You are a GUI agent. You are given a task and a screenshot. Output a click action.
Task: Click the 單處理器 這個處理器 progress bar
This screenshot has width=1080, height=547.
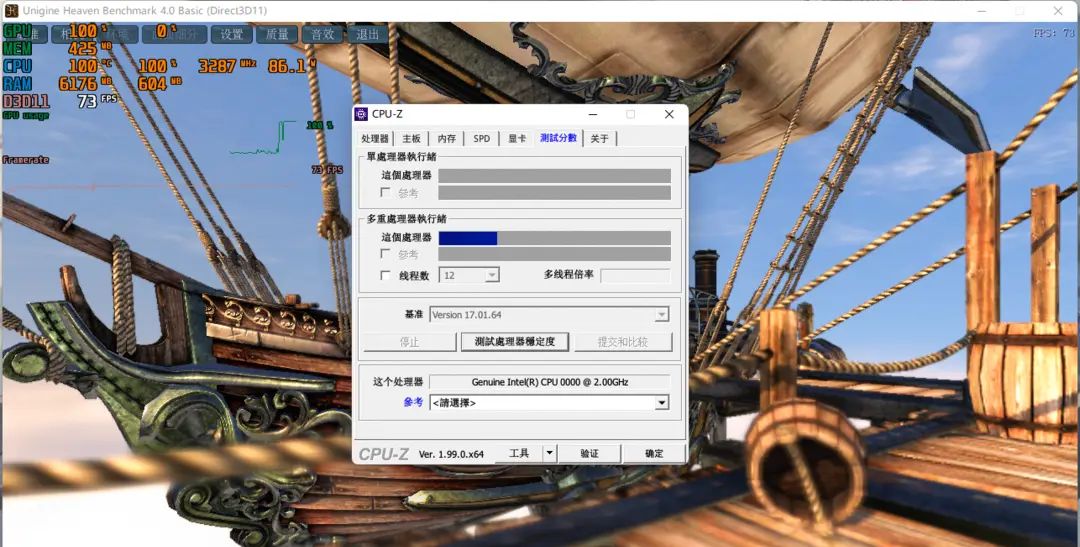pos(554,176)
